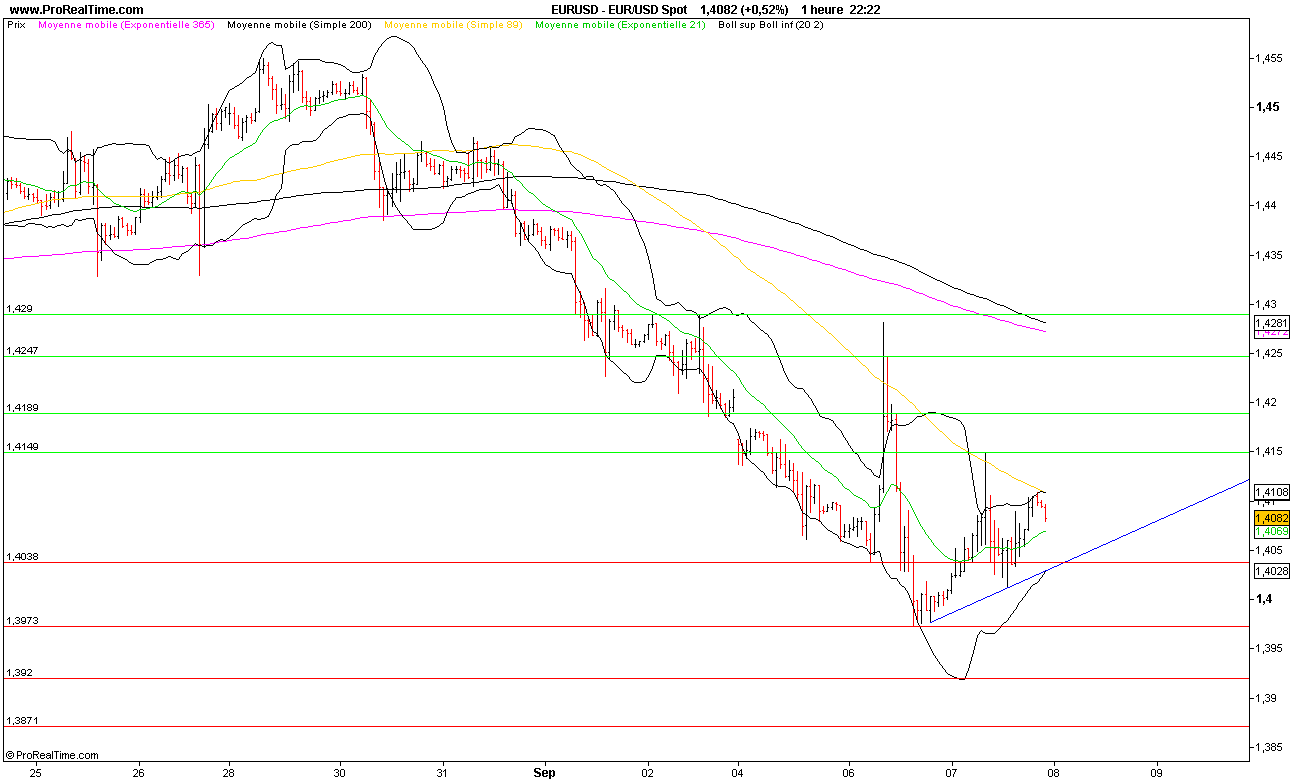1300x780 pixels.
Task: Click the 1,4038 support level label
Action: tap(23, 557)
